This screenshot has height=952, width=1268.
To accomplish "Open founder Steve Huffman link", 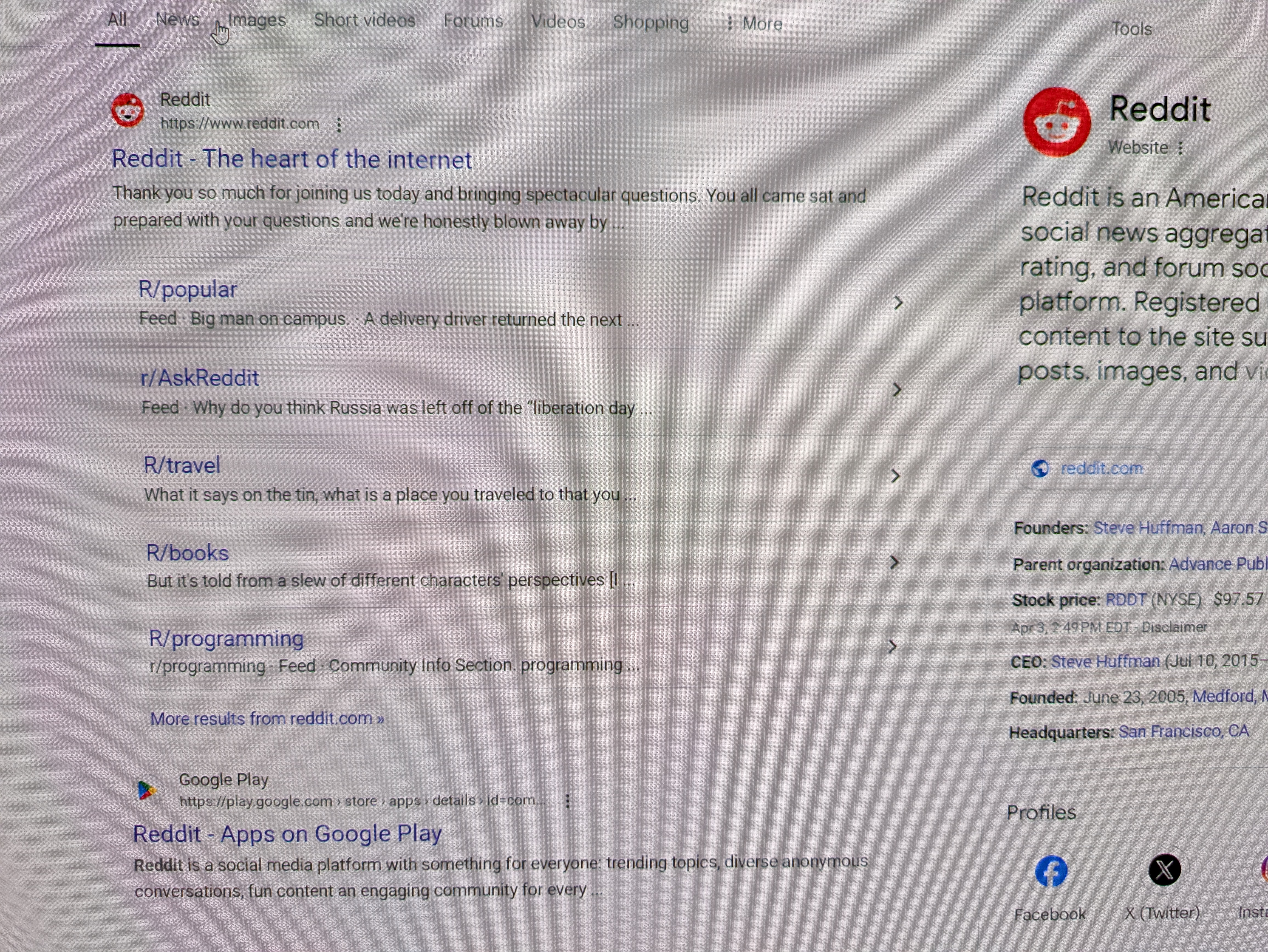I will (1148, 528).
